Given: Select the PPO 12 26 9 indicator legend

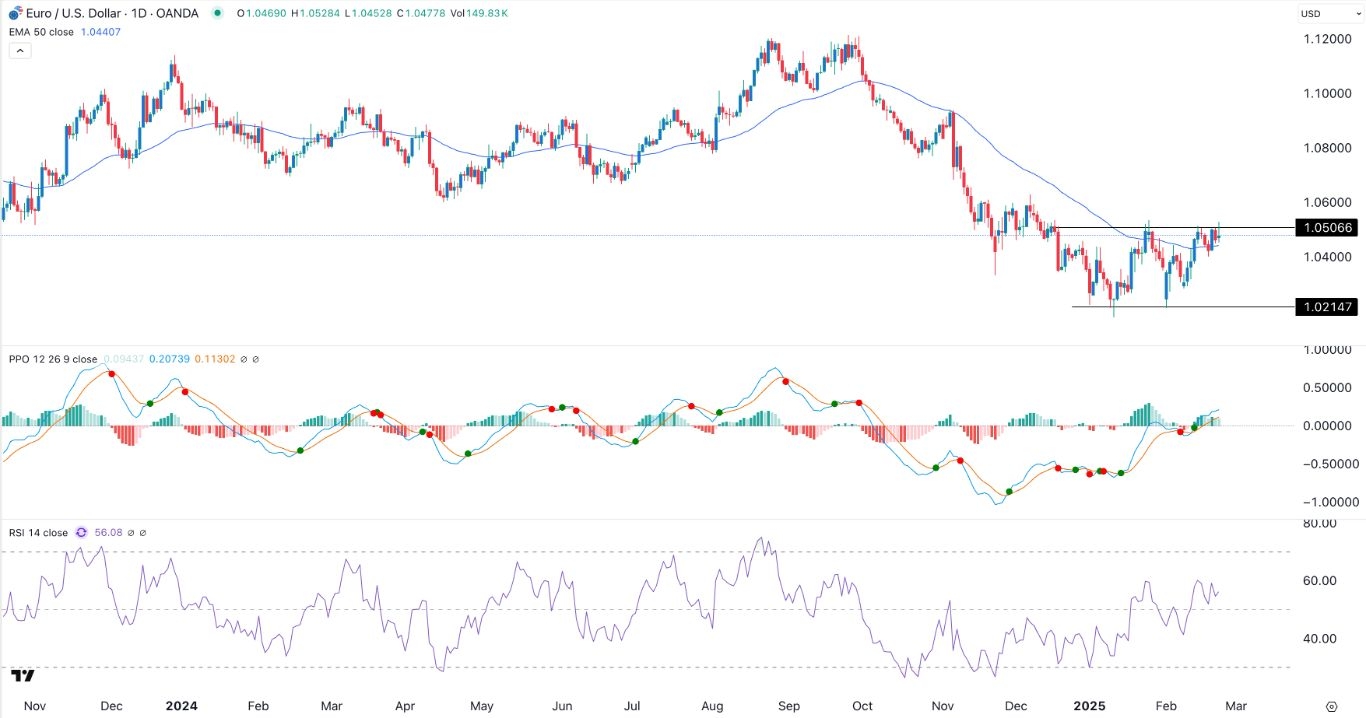Looking at the screenshot, I should pos(50,359).
